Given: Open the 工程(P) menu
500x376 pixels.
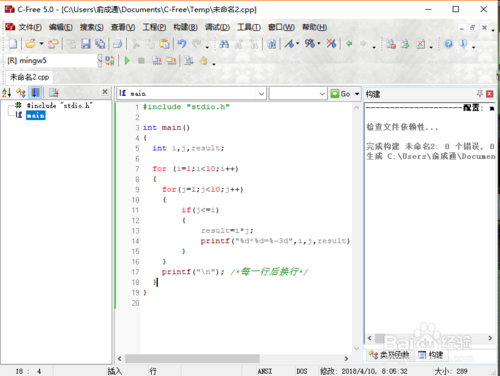Looking at the screenshot, I should (x=154, y=27).
